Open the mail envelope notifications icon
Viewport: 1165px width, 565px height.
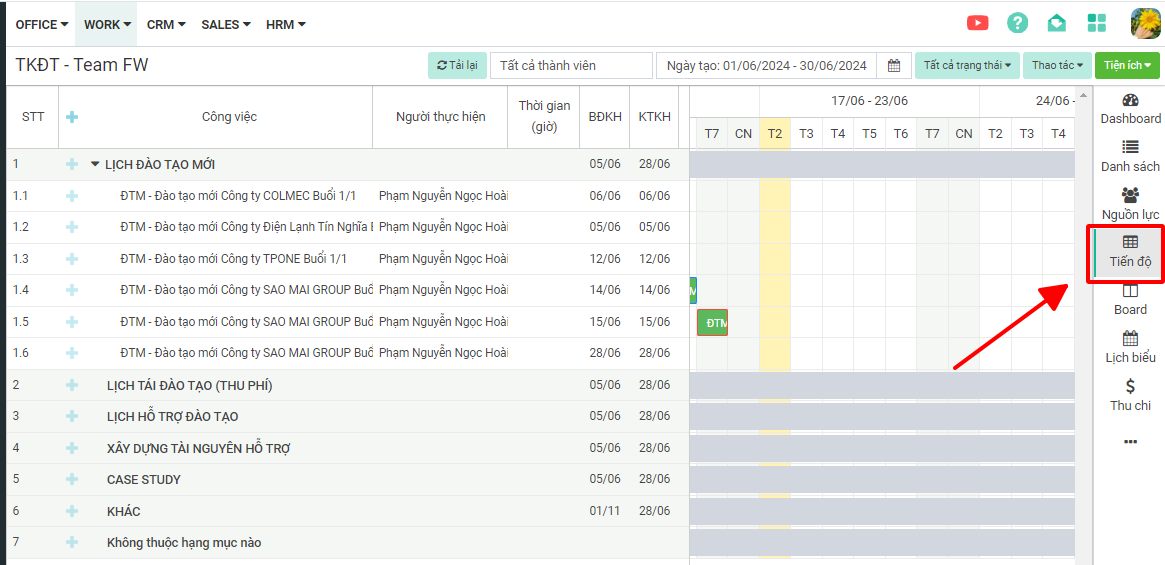(1057, 23)
